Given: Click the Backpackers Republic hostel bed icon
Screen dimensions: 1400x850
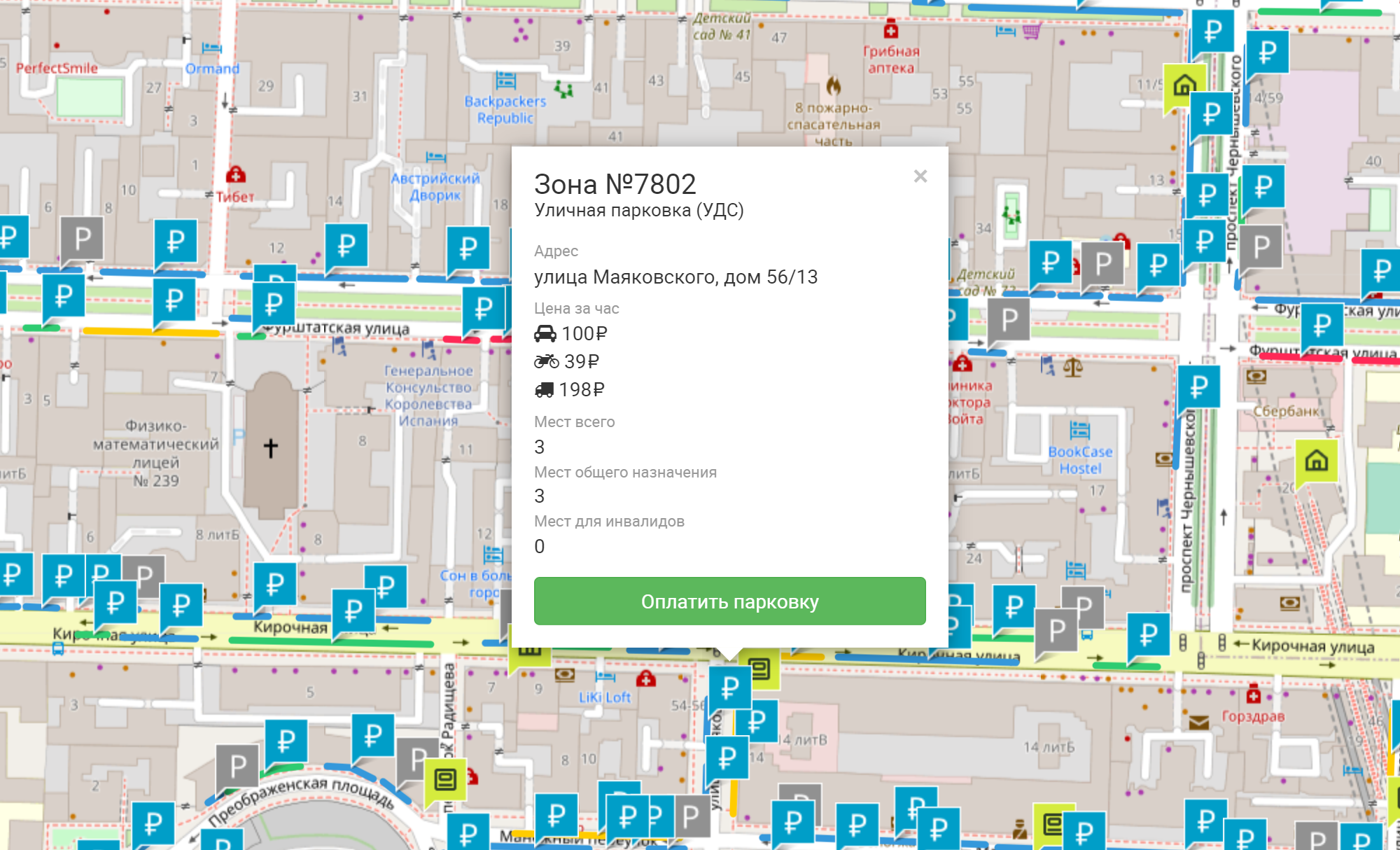Looking at the screenshot, I should tap(505, 80).
